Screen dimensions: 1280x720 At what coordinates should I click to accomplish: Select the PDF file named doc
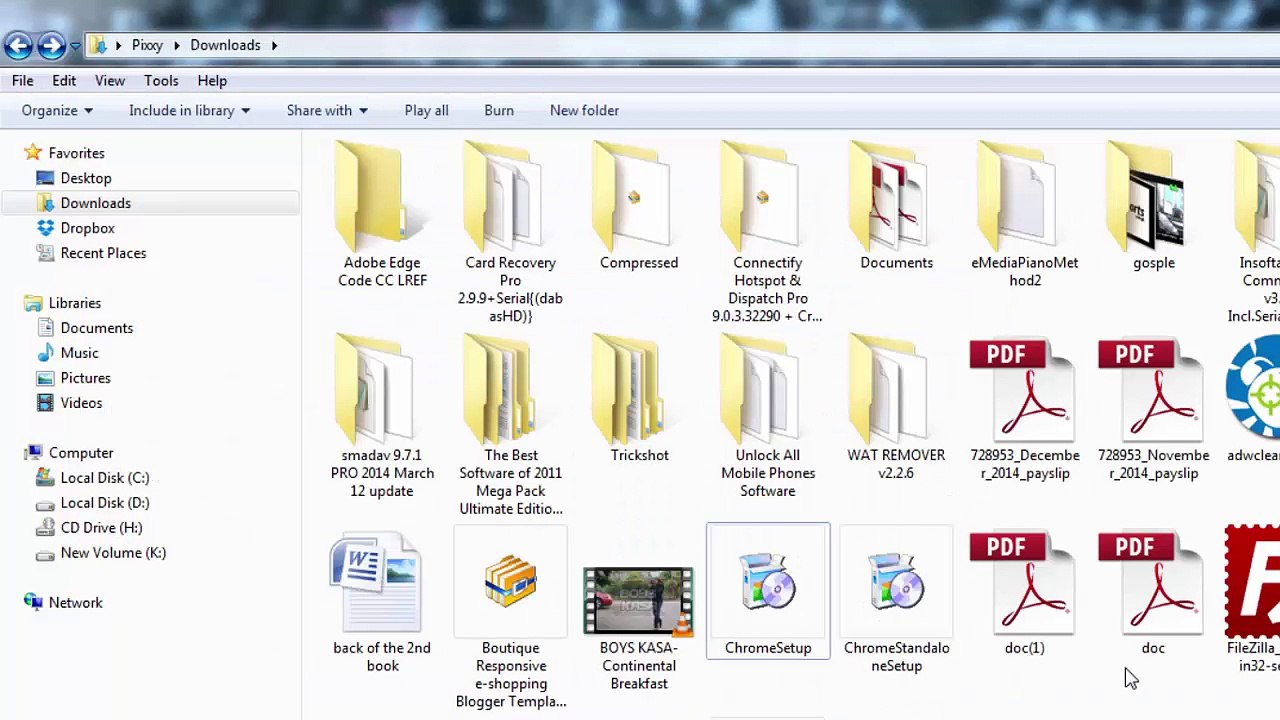click(1153, 594)
